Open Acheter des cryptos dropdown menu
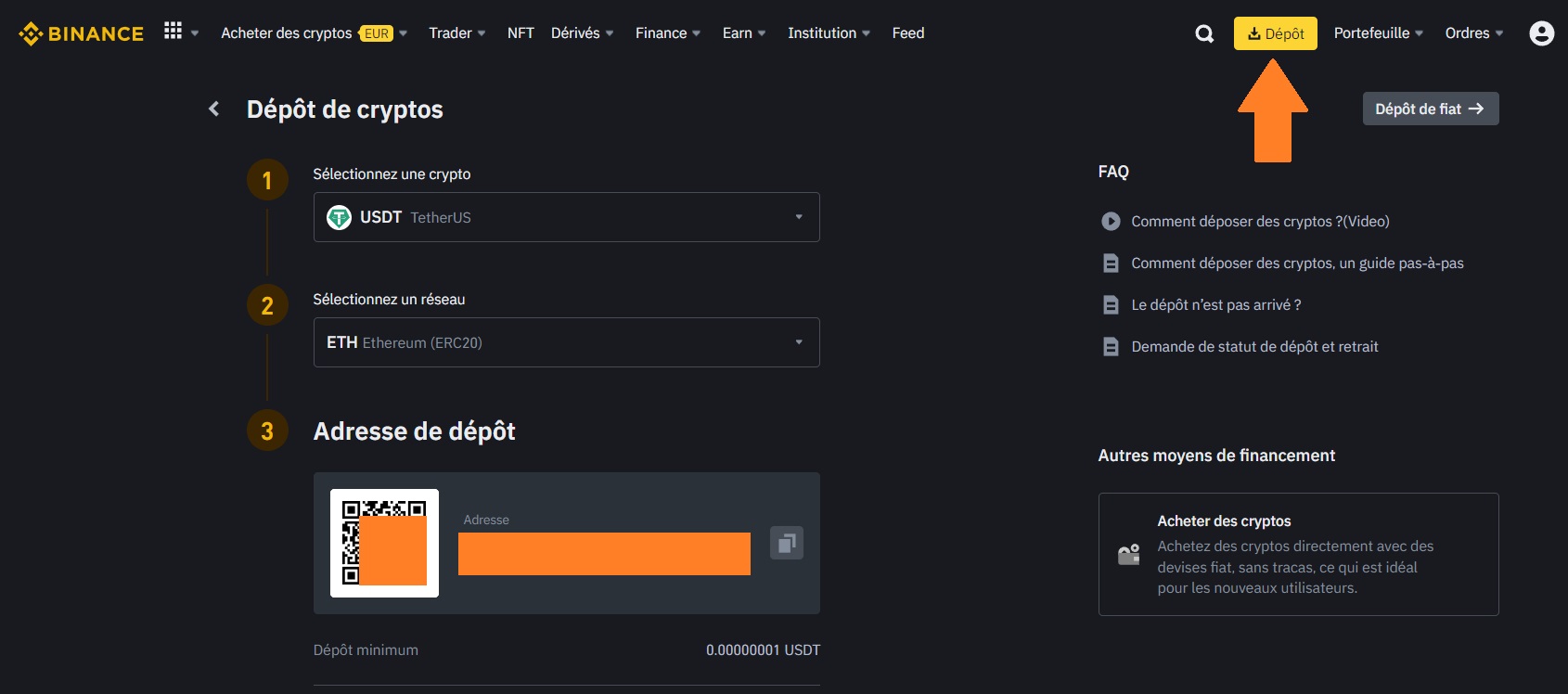Image resolution: width=1568 pixels, height=694 pixels. (314, 33)
